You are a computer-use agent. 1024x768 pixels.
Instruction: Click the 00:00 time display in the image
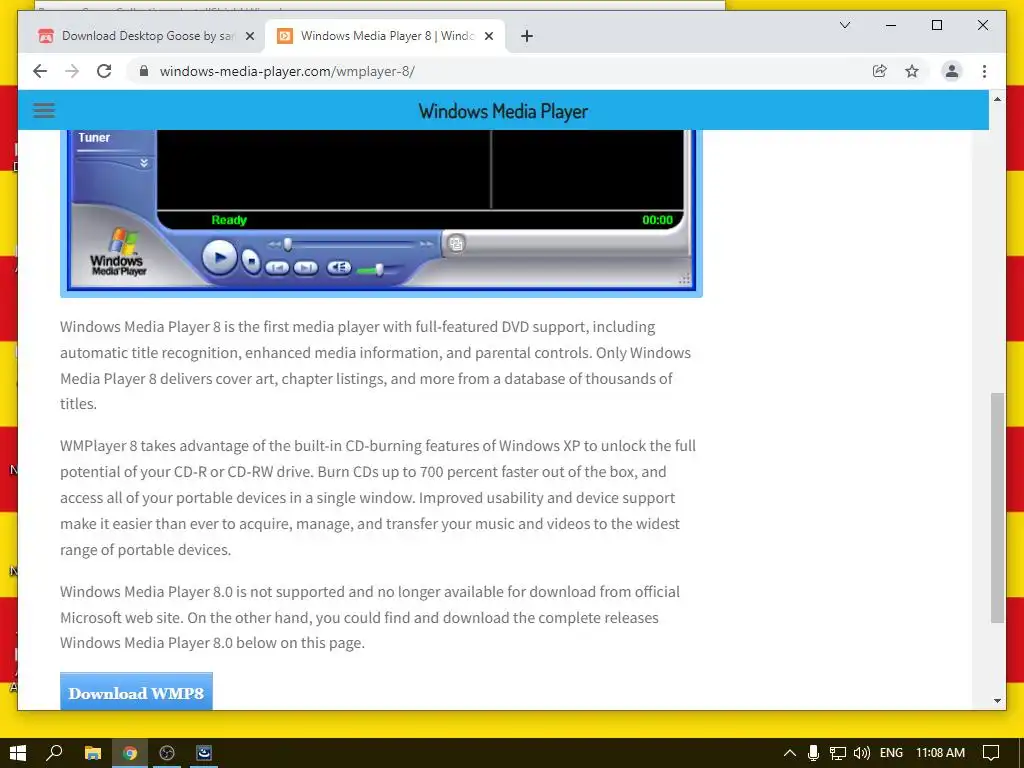pos(657,220)
